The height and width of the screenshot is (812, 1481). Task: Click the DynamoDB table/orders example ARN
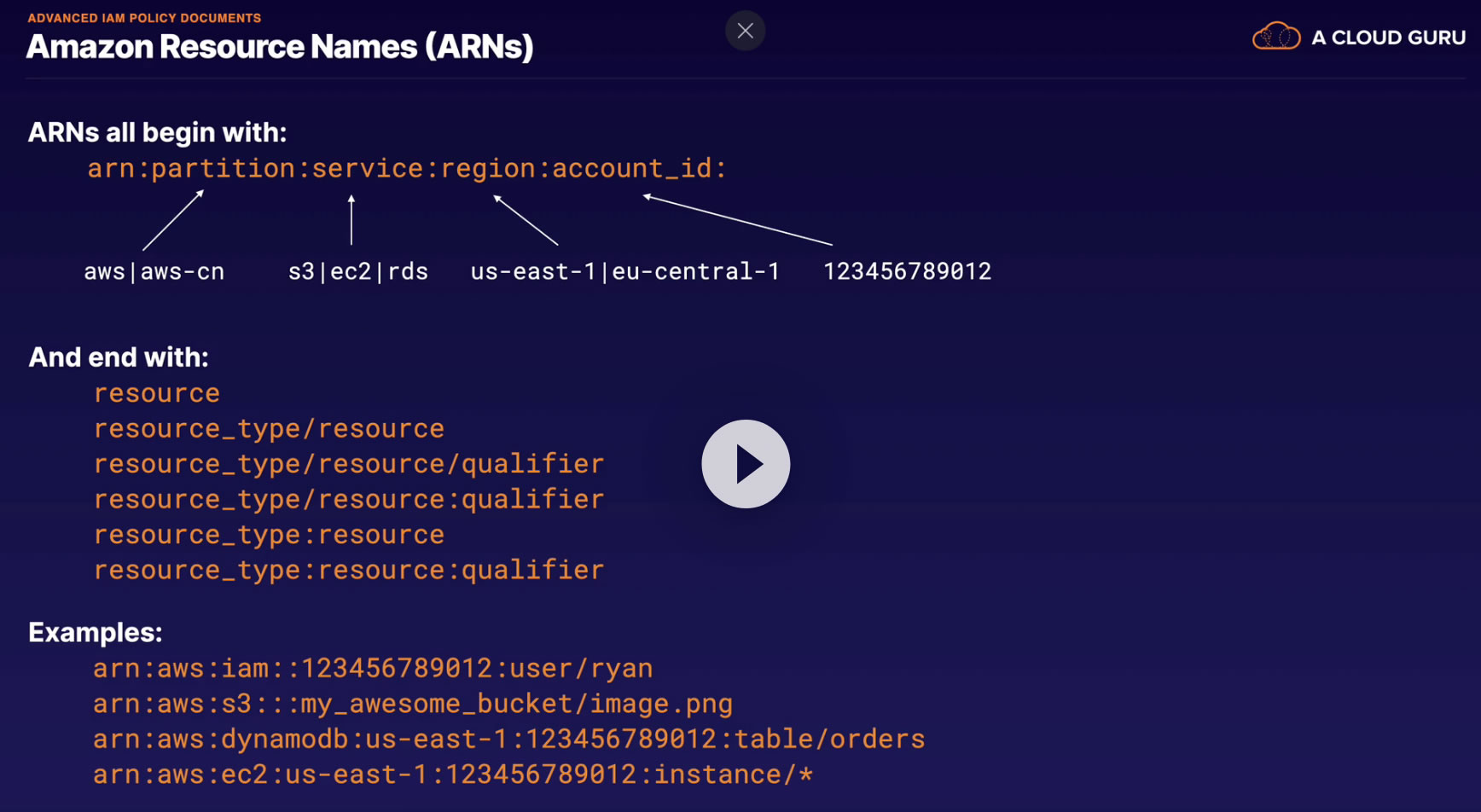point(508,739)
